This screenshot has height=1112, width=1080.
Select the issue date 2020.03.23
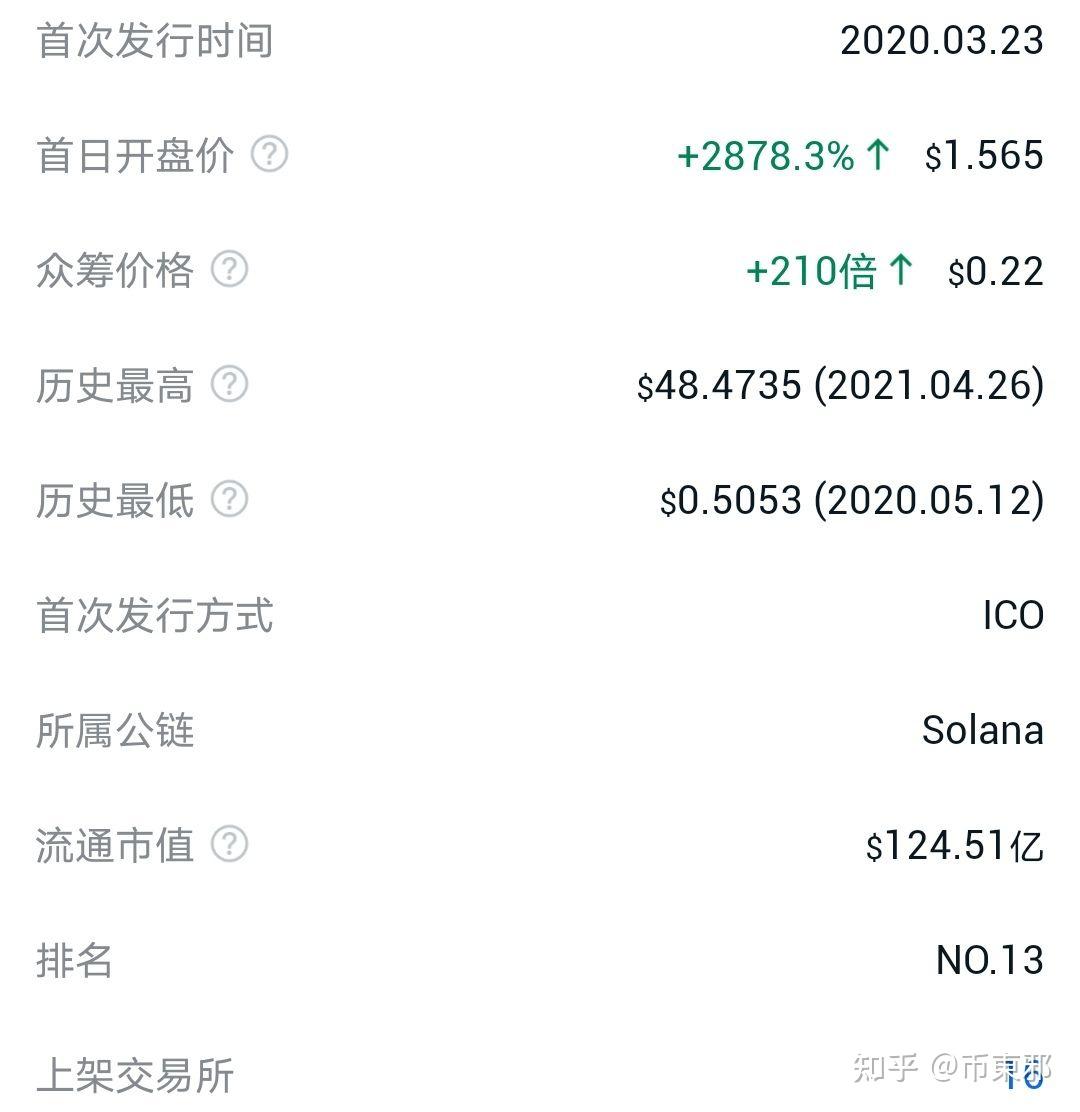click(x=941, y=41)
